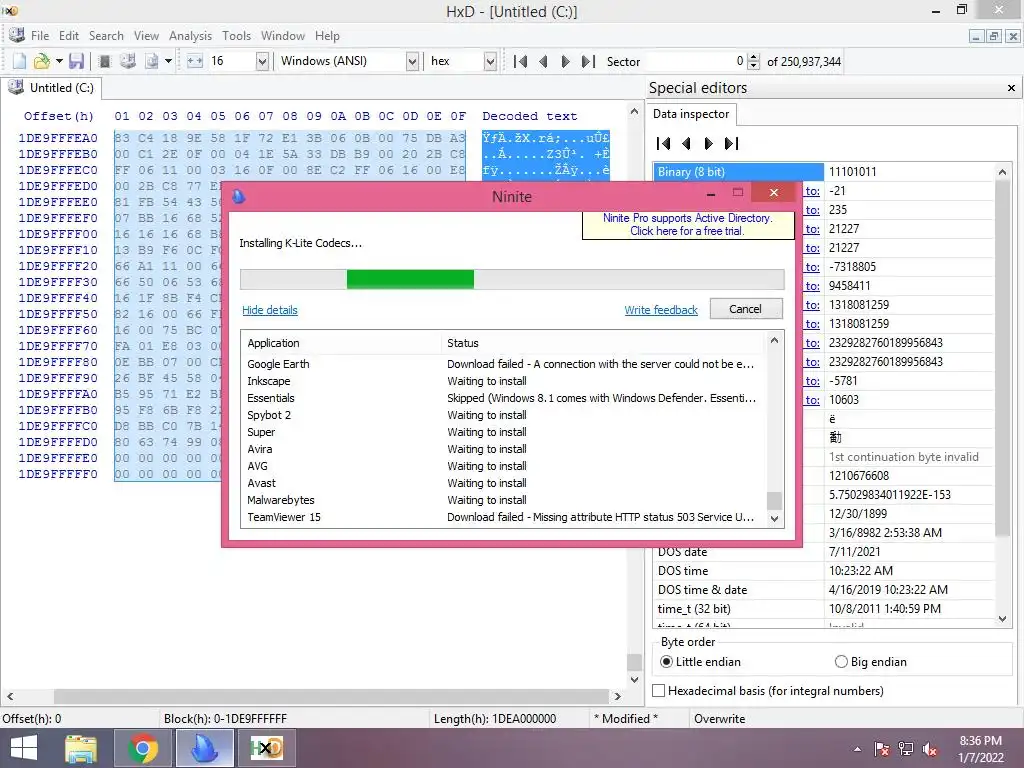This screenshot has width=1024, height=768.
Task: Save with the floppy disk icon
Action: point(76,61)
